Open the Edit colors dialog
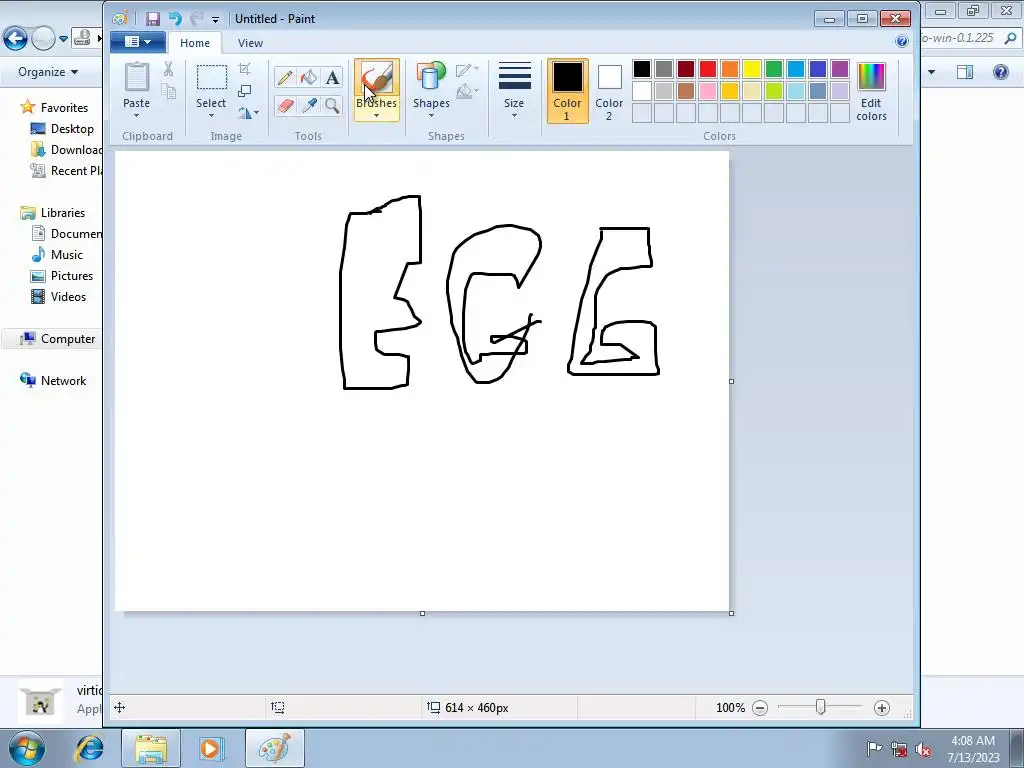This screenshot has width=1024, height=768. coord(871,91)
